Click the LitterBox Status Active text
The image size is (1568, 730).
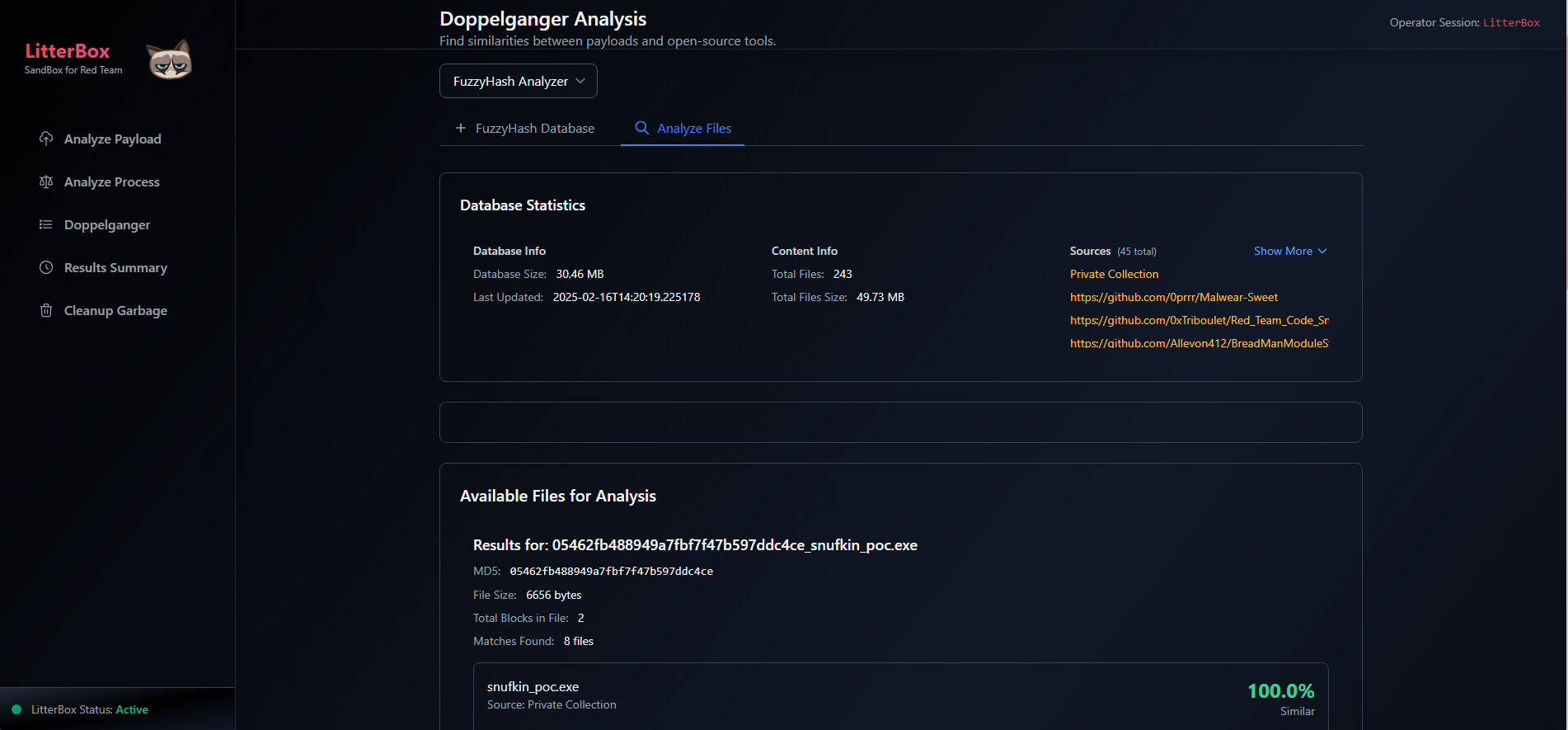pos(90,709)
